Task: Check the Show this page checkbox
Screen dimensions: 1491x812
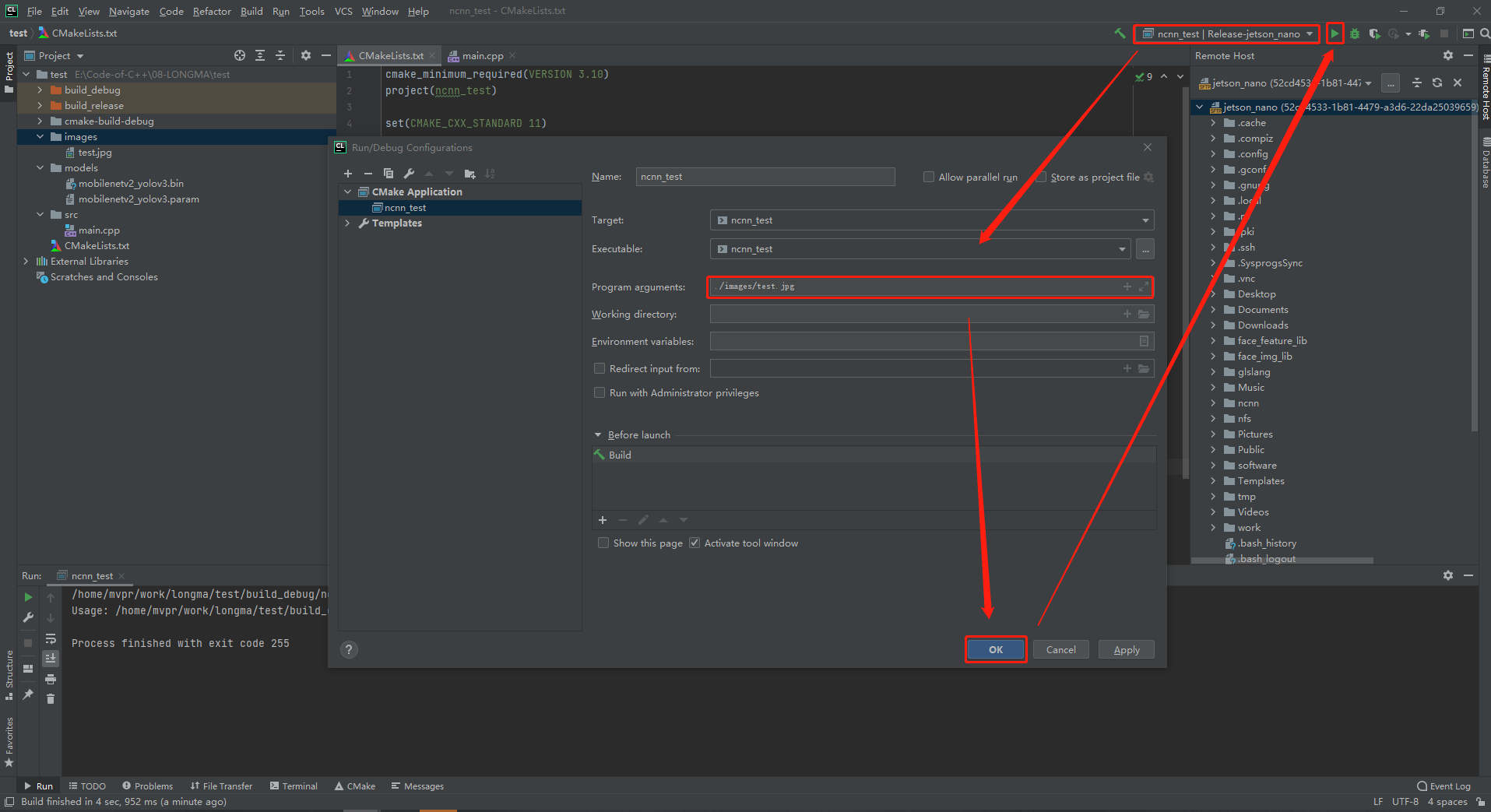Action: click(x=603, y=543)
